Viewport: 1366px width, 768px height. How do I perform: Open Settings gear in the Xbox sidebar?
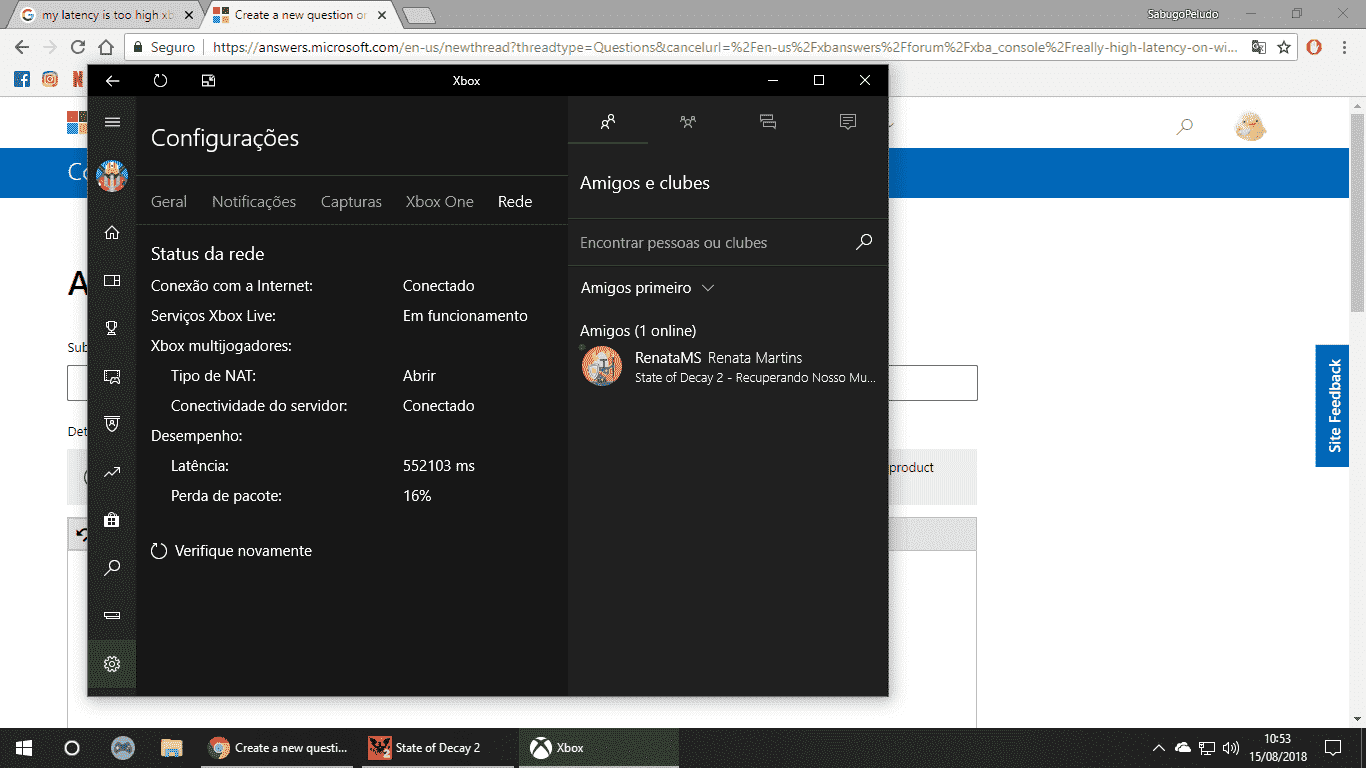click(112, 664)
